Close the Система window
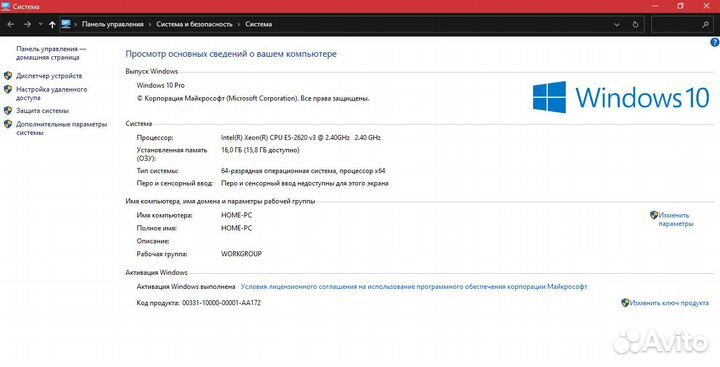720x367 pixels. tap(706, 6)
